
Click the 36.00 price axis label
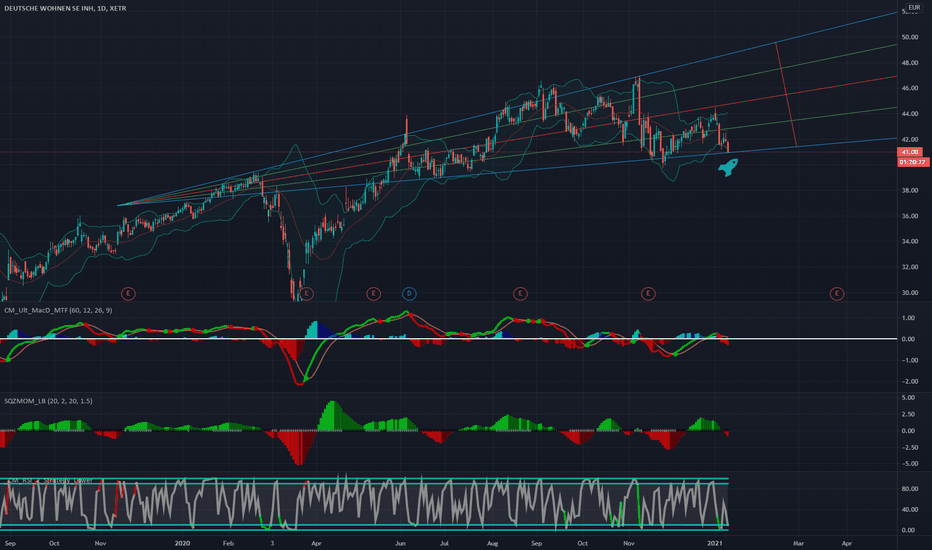tap(909, 216)
